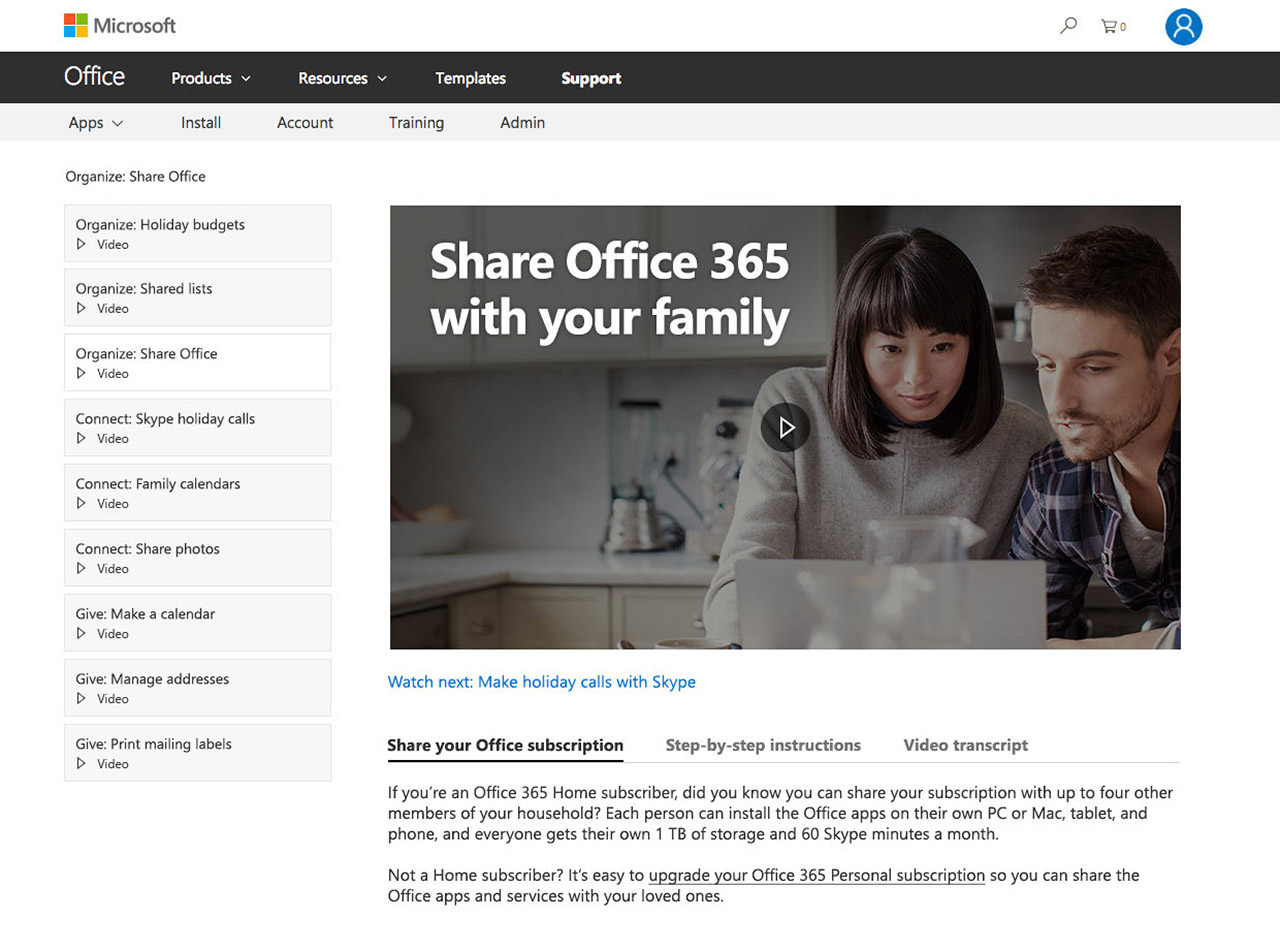Viewport: 1280px width, 950px height.
Task: Follow the Watch next Skype link
Action: coord(541,682)
